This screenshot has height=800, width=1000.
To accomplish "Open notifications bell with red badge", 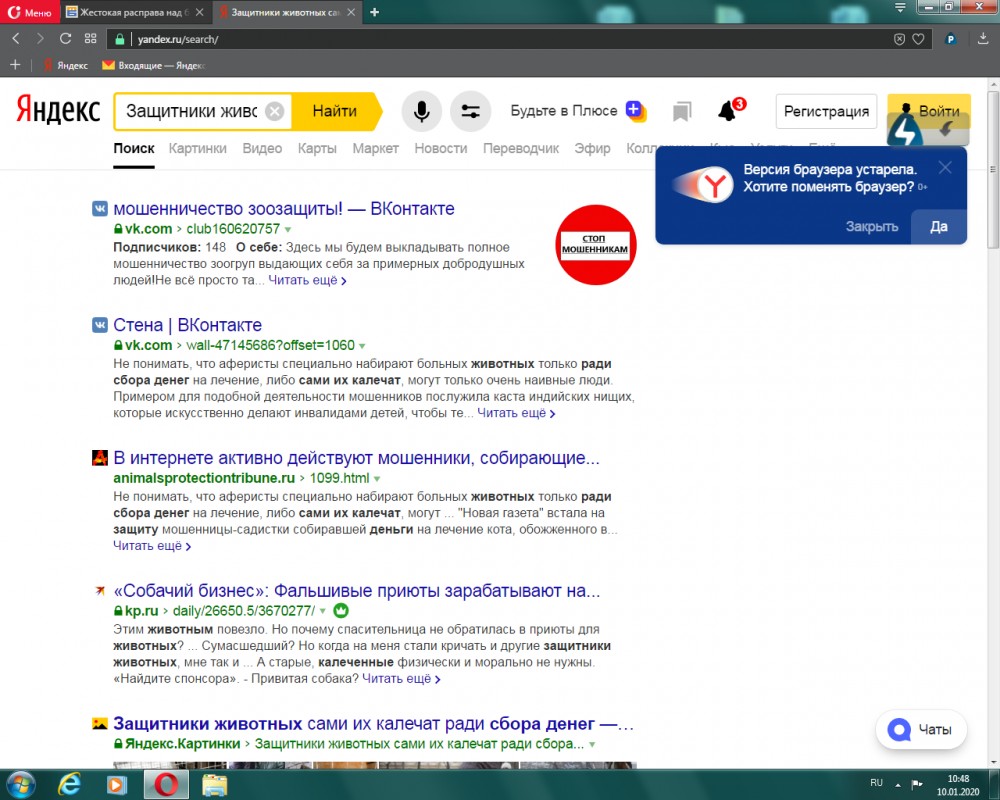I will (728, 112).
